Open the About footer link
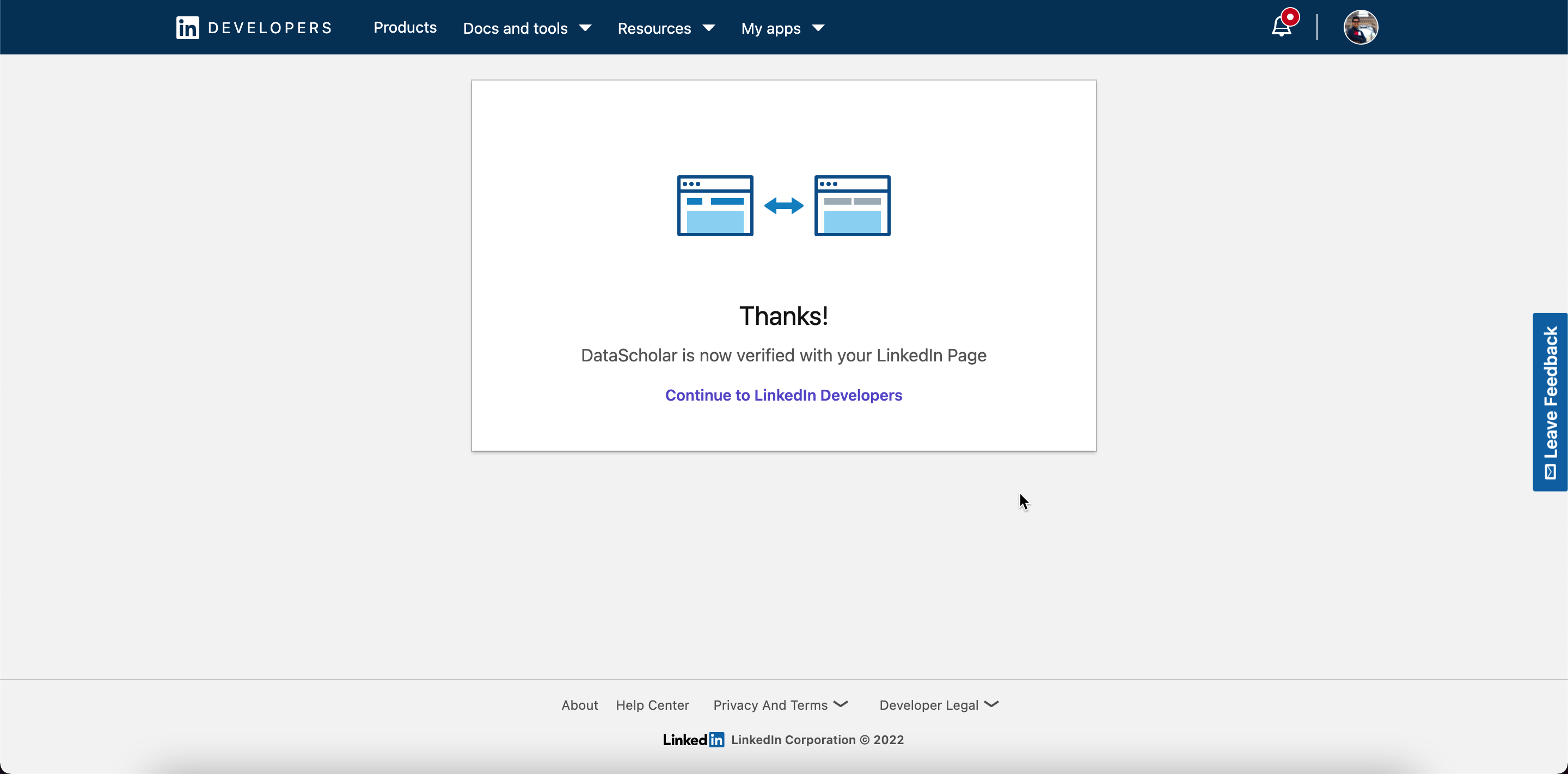The height and width of the screenshot is (774, 1568). pos(579,705)
